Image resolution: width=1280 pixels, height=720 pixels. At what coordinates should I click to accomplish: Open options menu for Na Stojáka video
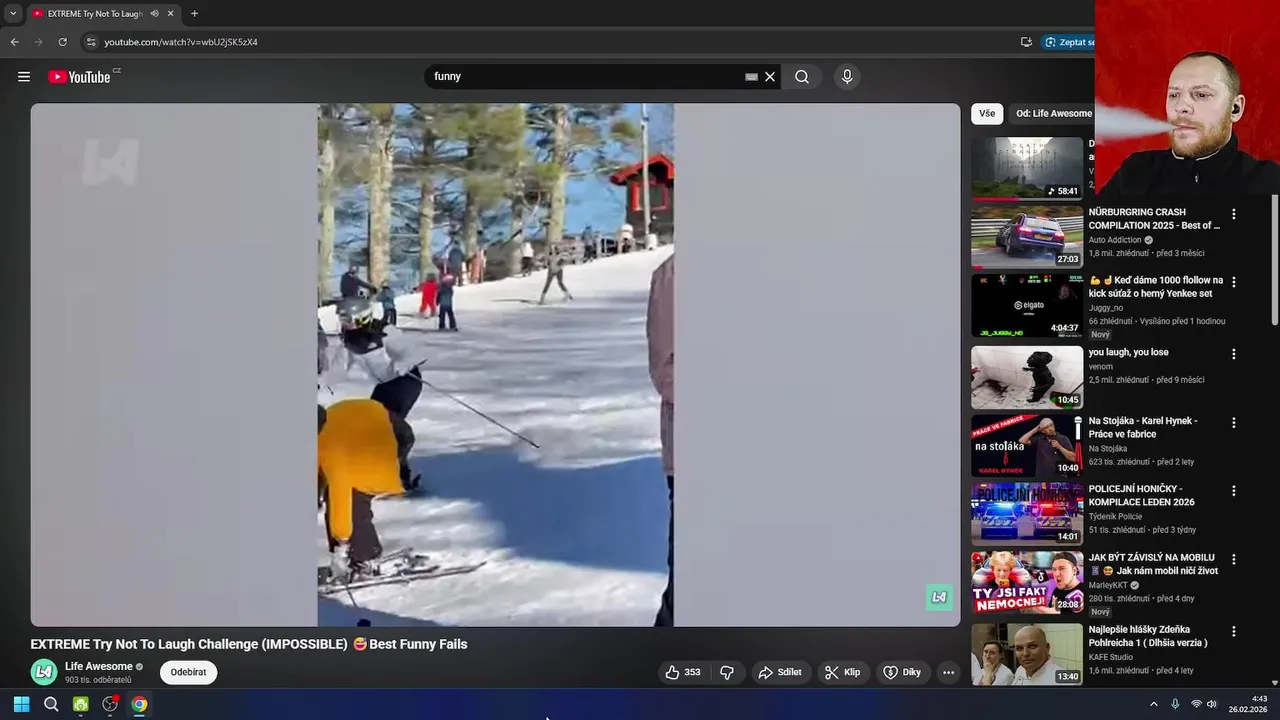coord(1233,423)
